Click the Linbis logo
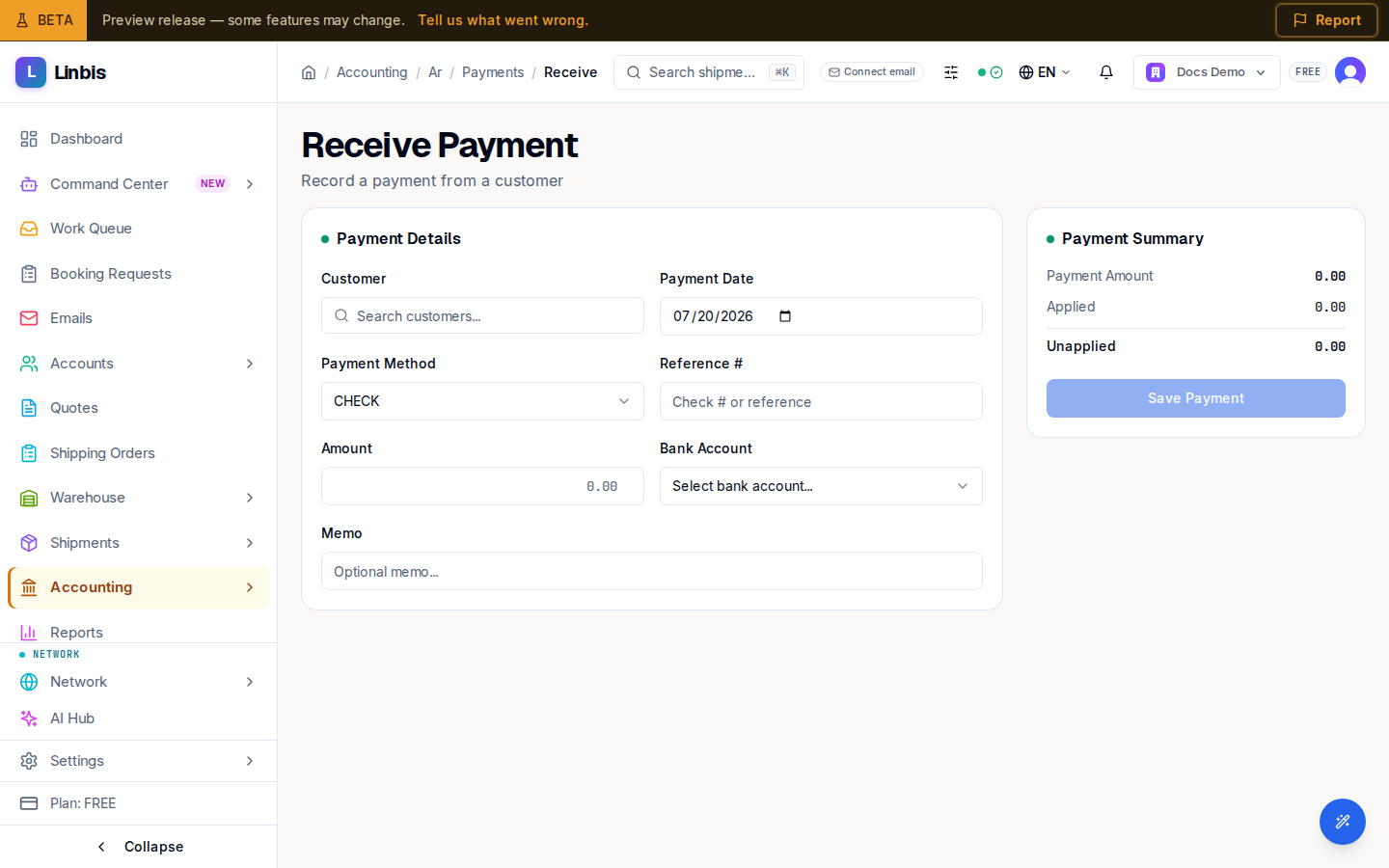The height and width of the screenshot is (868, 1389). click(61, 72)
